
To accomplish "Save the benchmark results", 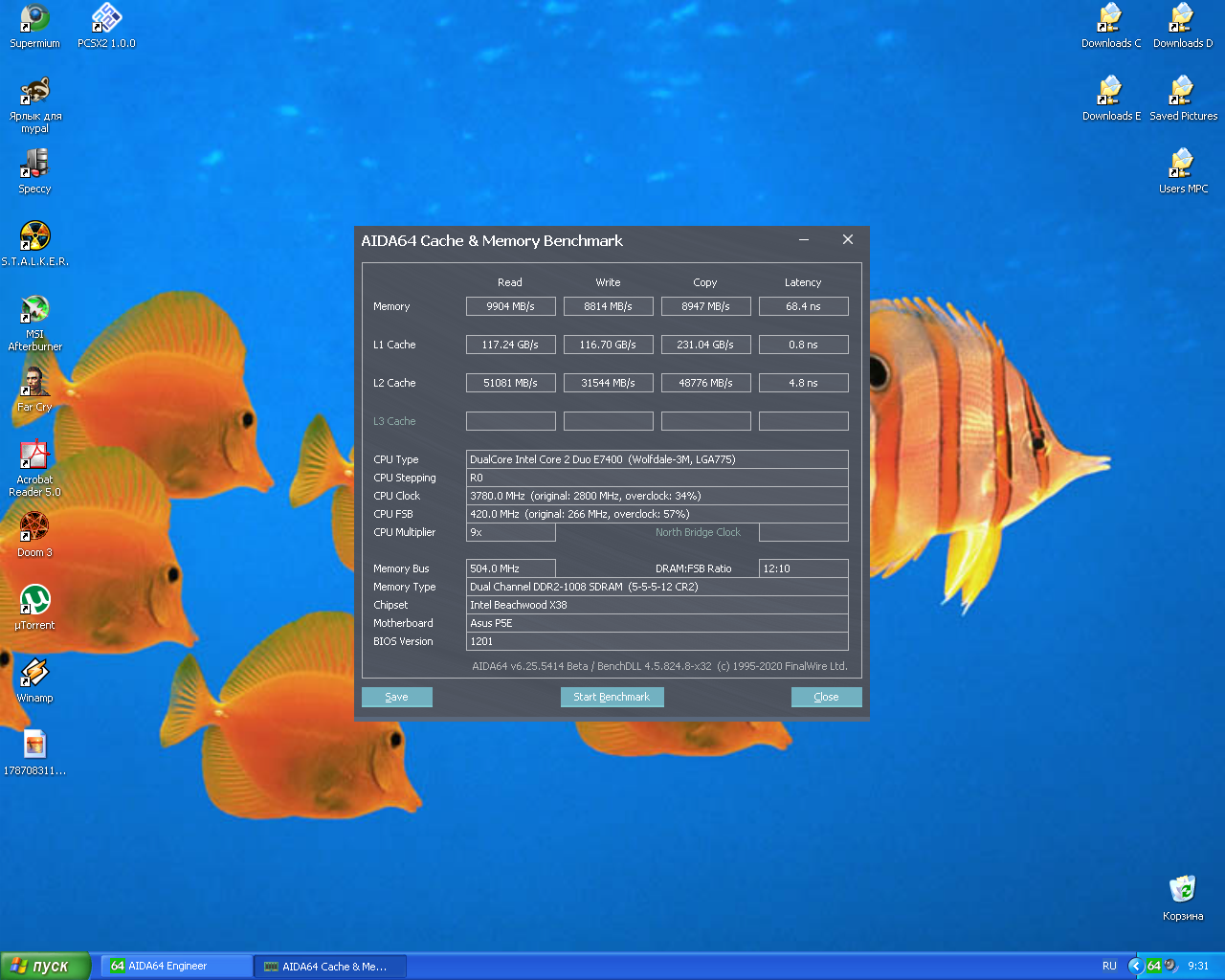I will point(397,697).
